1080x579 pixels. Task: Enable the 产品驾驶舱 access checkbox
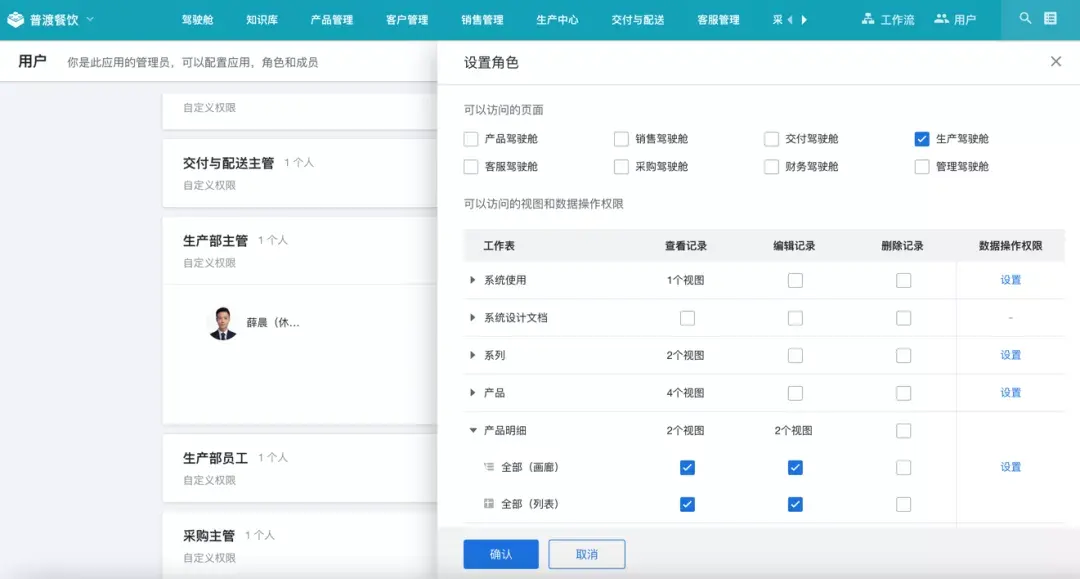(469, 139)
